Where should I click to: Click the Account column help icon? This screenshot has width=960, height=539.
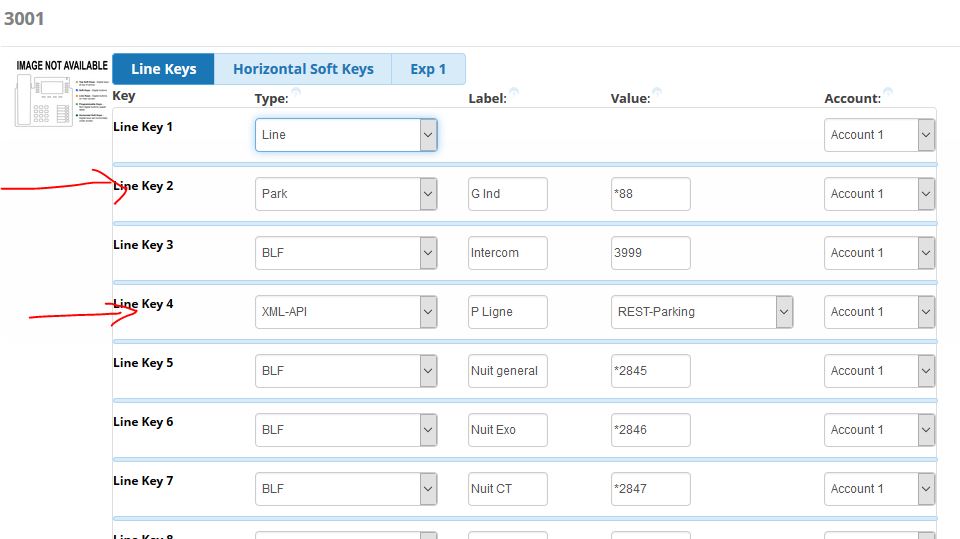(888, 92)
